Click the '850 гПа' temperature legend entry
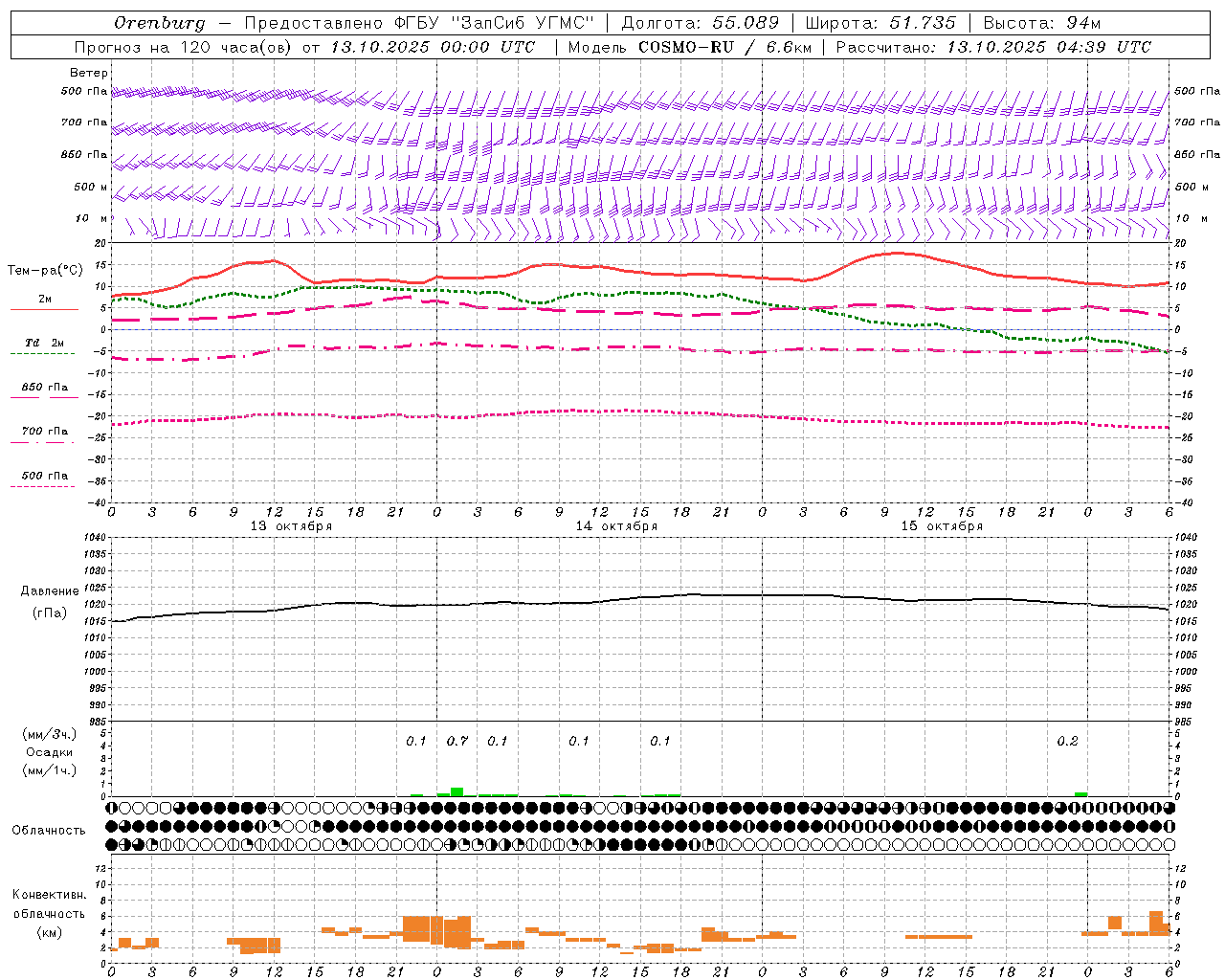This screenshot has width=1225, height=980. point(45,388)
